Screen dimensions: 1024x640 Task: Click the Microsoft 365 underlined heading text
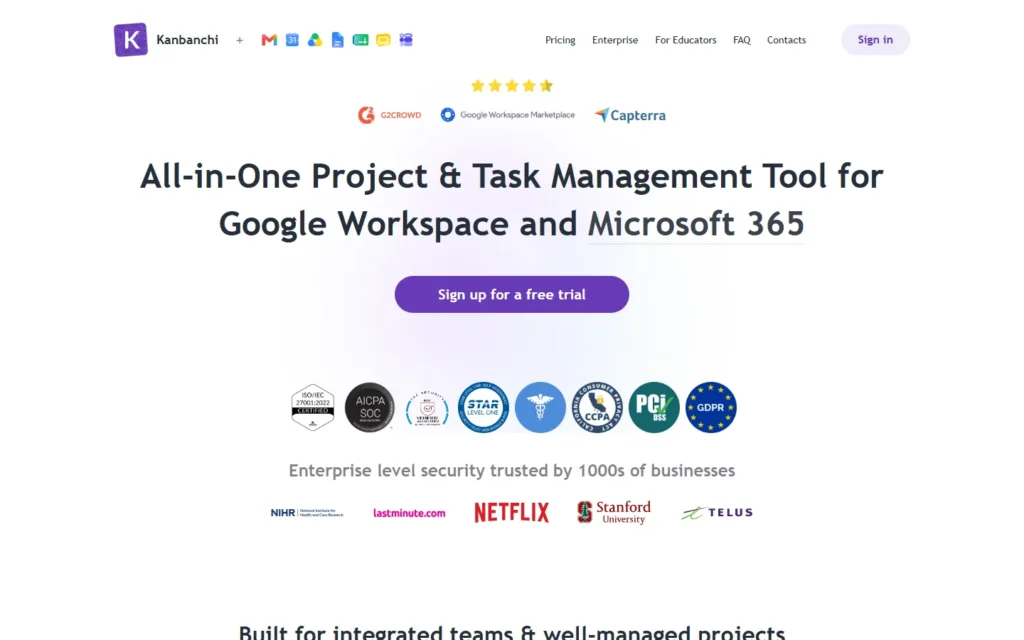[x=696, y=224]
